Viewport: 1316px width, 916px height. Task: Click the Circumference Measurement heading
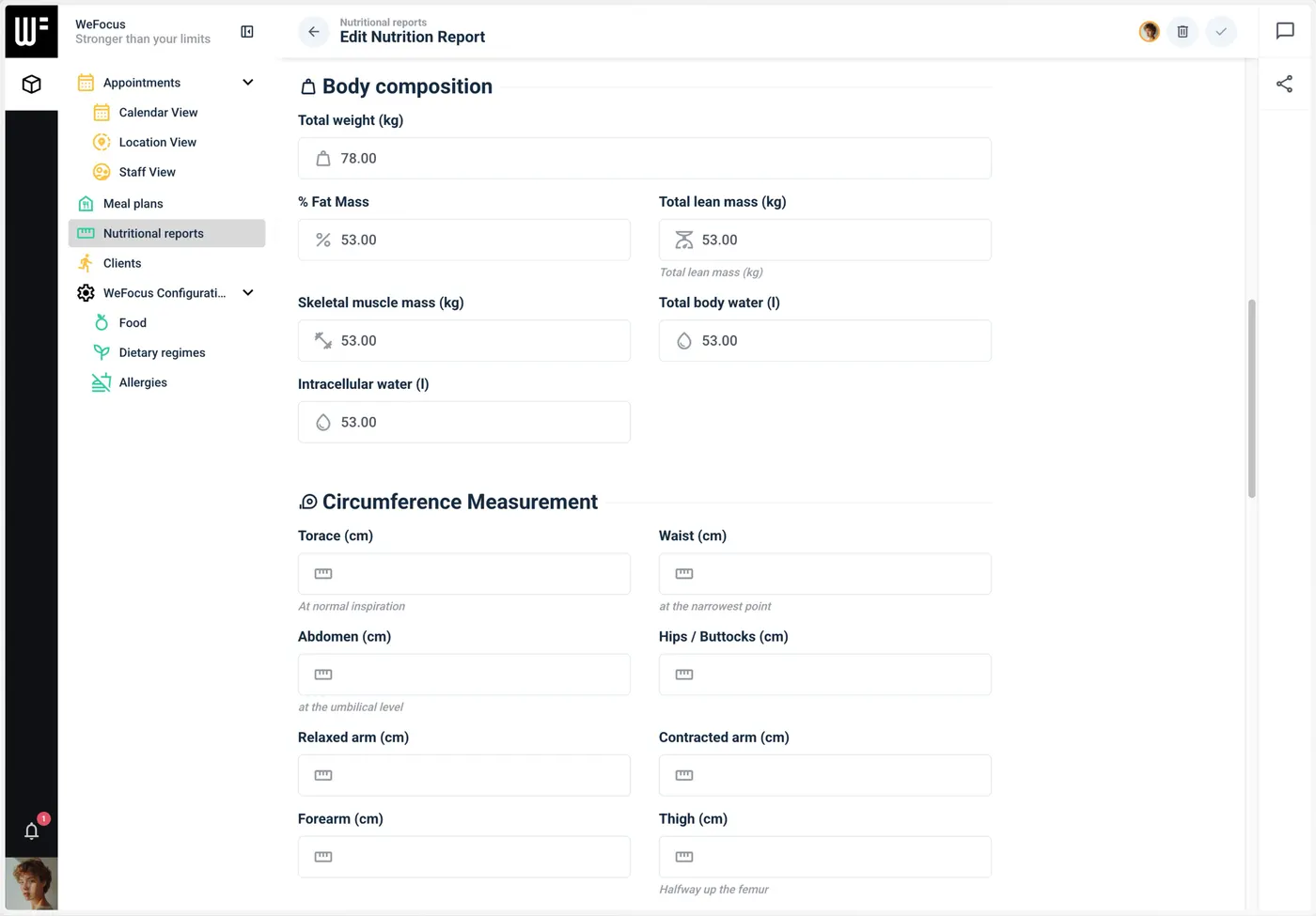pos(460,502)
